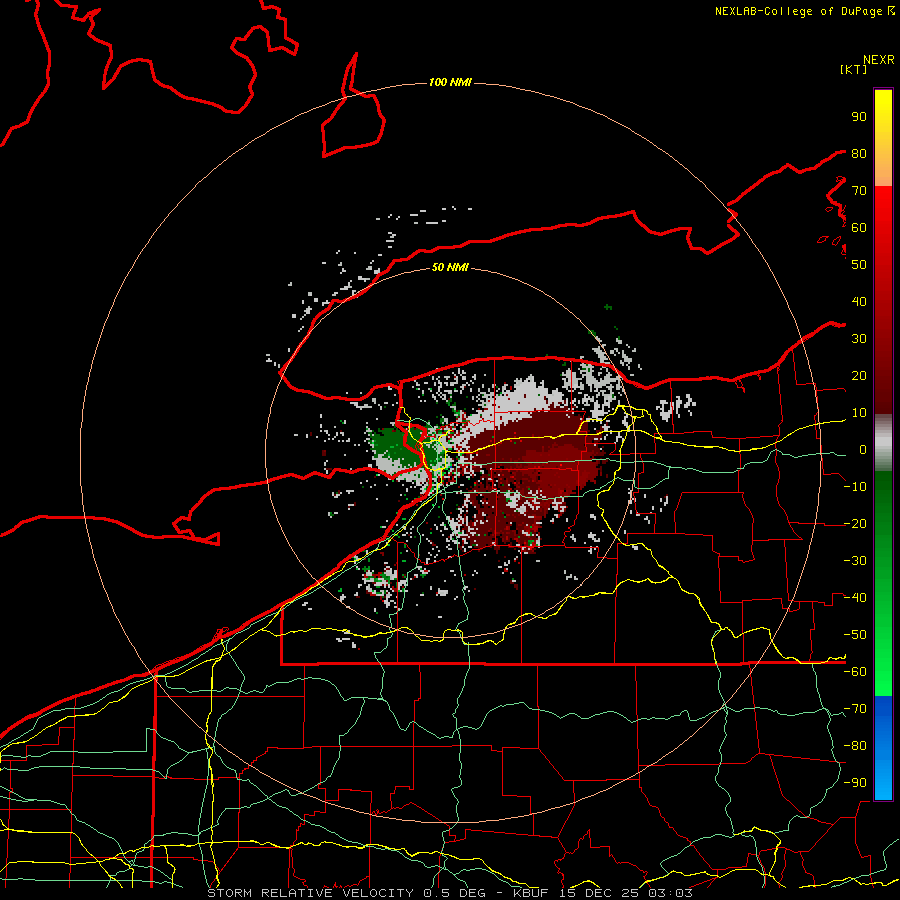The height and width of the screenshot is (900, 900).
Task: Click the -20 knot value on the scale
Action: tap(855, 523)
